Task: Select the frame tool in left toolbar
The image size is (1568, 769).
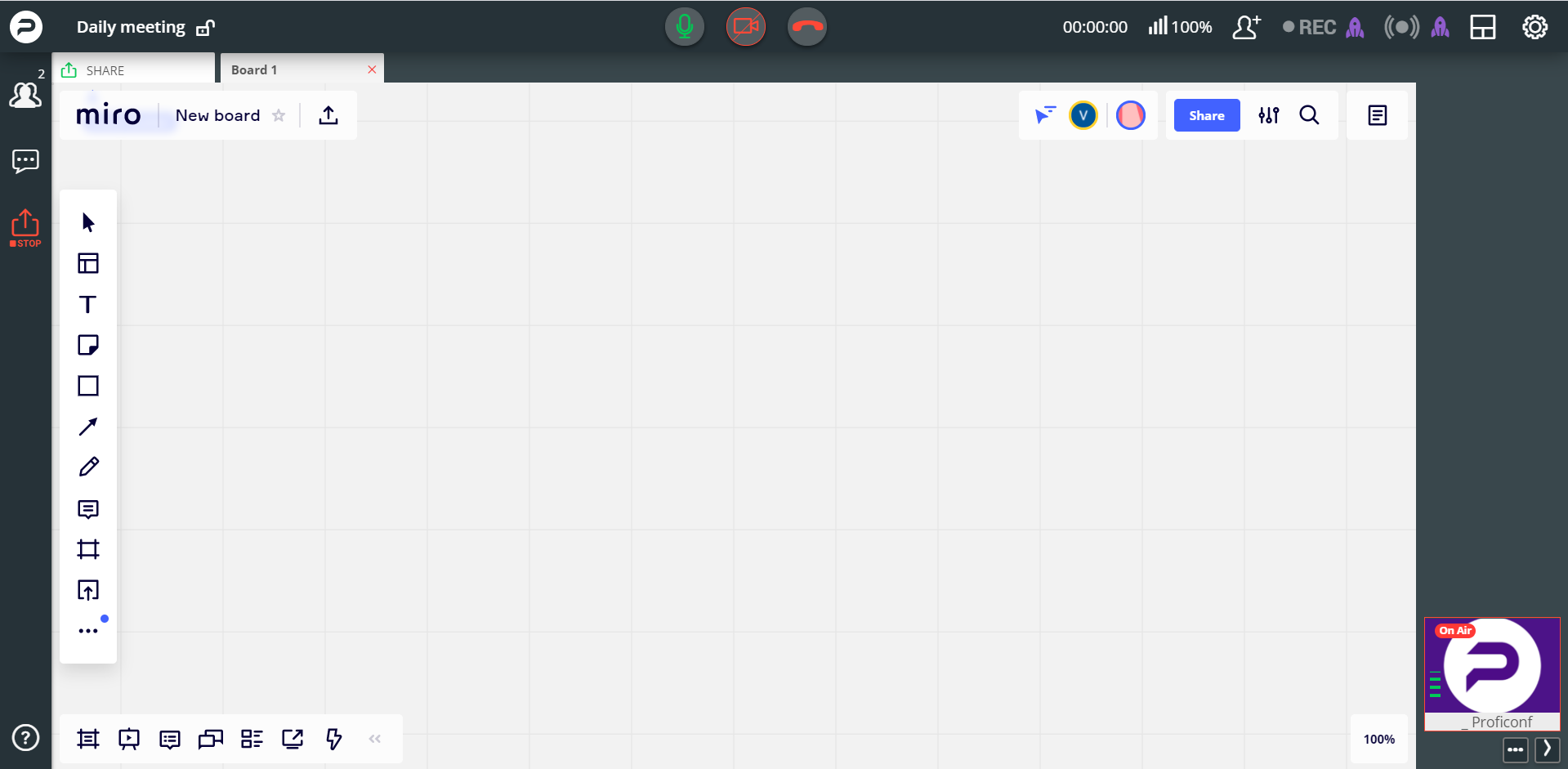Action: click(88, 549)
